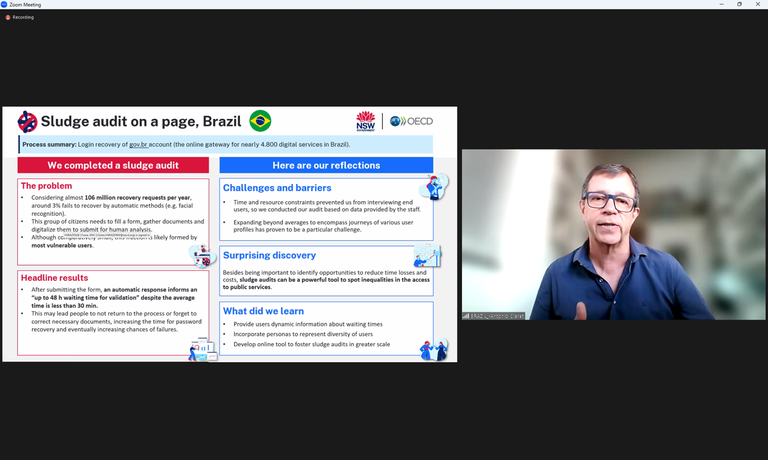Click the slide title 'Sludge audit on a page, Brazil'

[141, 121]
